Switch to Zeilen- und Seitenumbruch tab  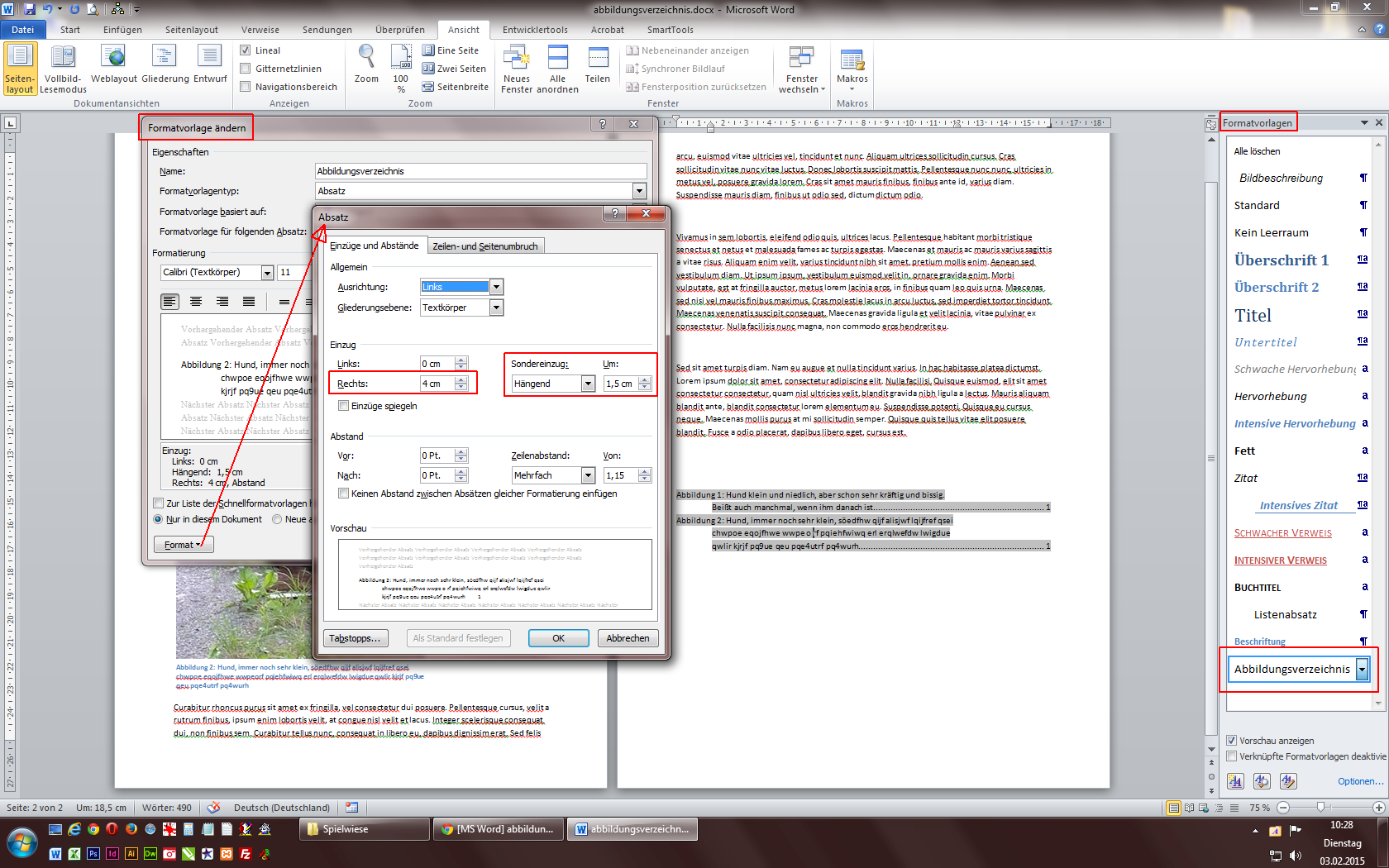(485, 246)
